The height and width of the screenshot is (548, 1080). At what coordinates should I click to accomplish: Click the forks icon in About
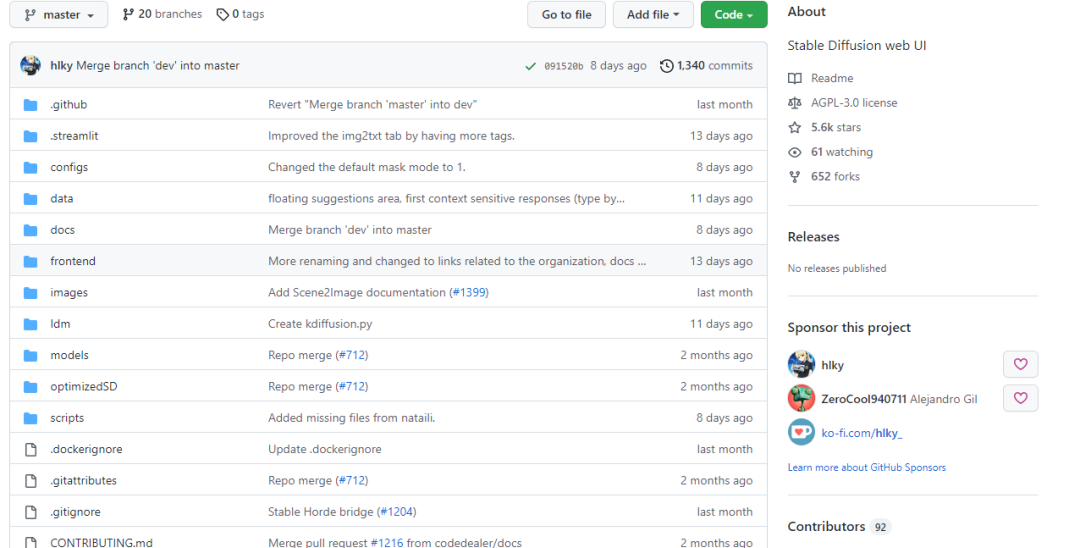795,177
